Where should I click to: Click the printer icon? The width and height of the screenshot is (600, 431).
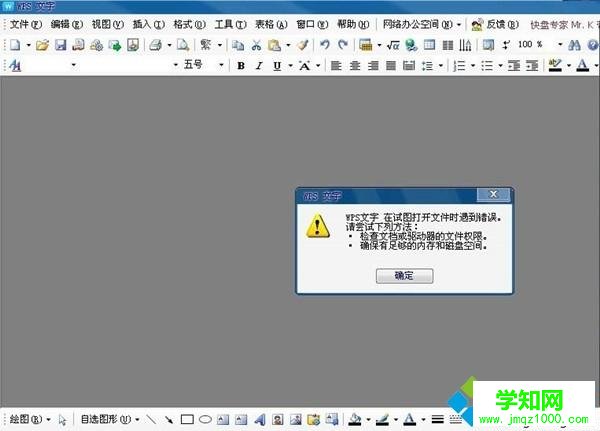tap(156, 45)
